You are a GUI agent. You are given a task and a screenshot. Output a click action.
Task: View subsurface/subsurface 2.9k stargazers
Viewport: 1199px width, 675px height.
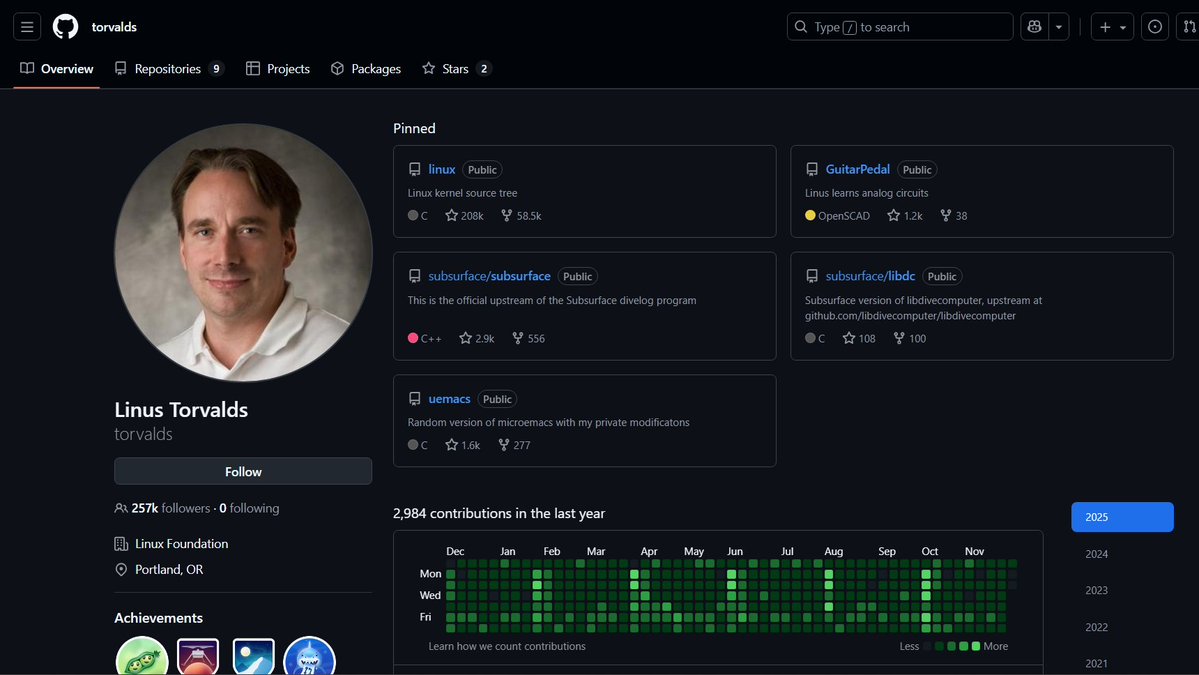pyautogui.click(x=476, y=338)
